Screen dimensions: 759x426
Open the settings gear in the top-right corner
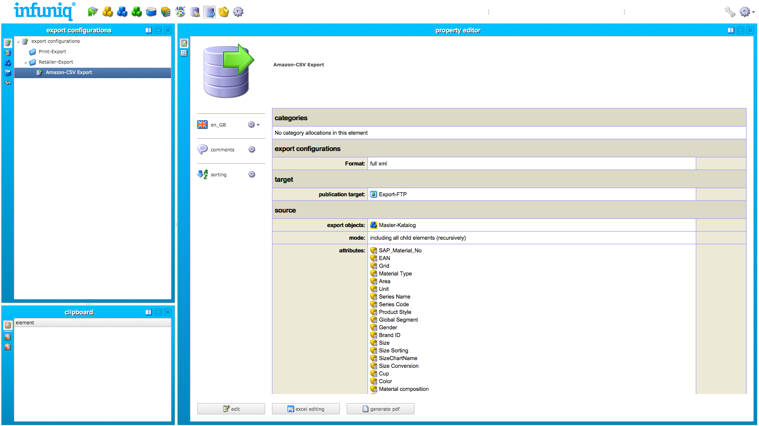point(745,12)
